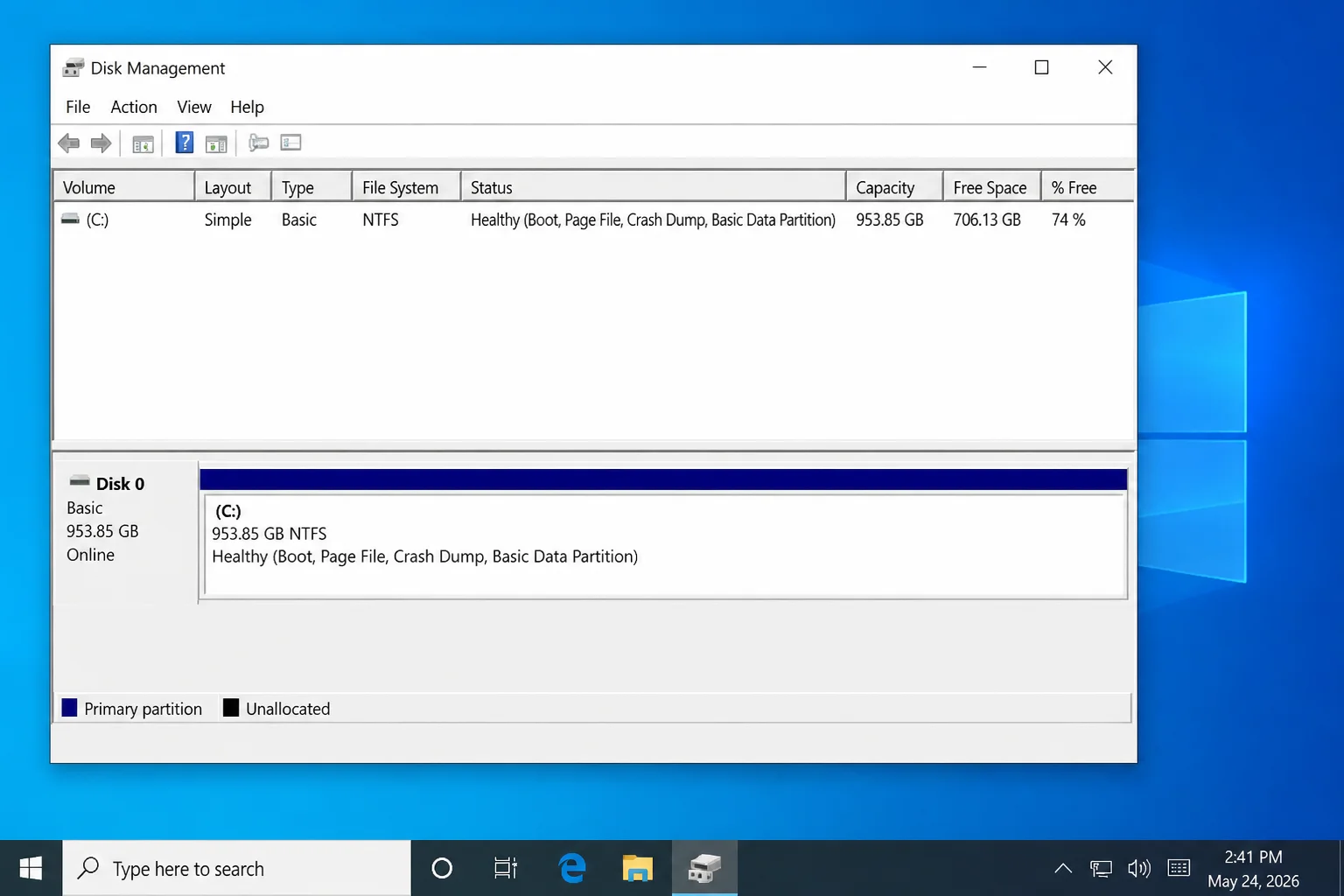Click the dark blue bar above C: partition
The height and width of the screenshot is (896, 1344).
[x=663, y=479]
